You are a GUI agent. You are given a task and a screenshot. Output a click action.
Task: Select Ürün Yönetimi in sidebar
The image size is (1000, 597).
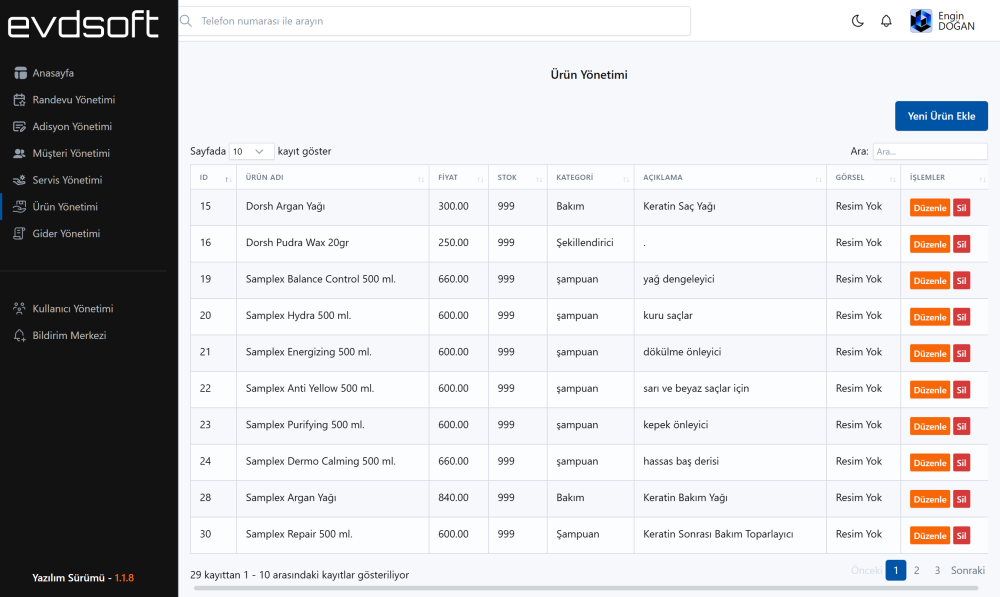click(x=65, y=207)
